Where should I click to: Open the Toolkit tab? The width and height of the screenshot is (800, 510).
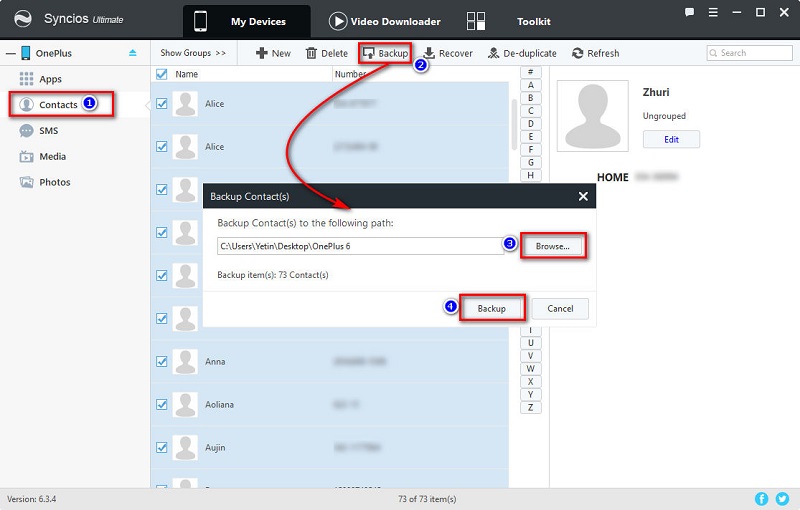click(533, 21)
